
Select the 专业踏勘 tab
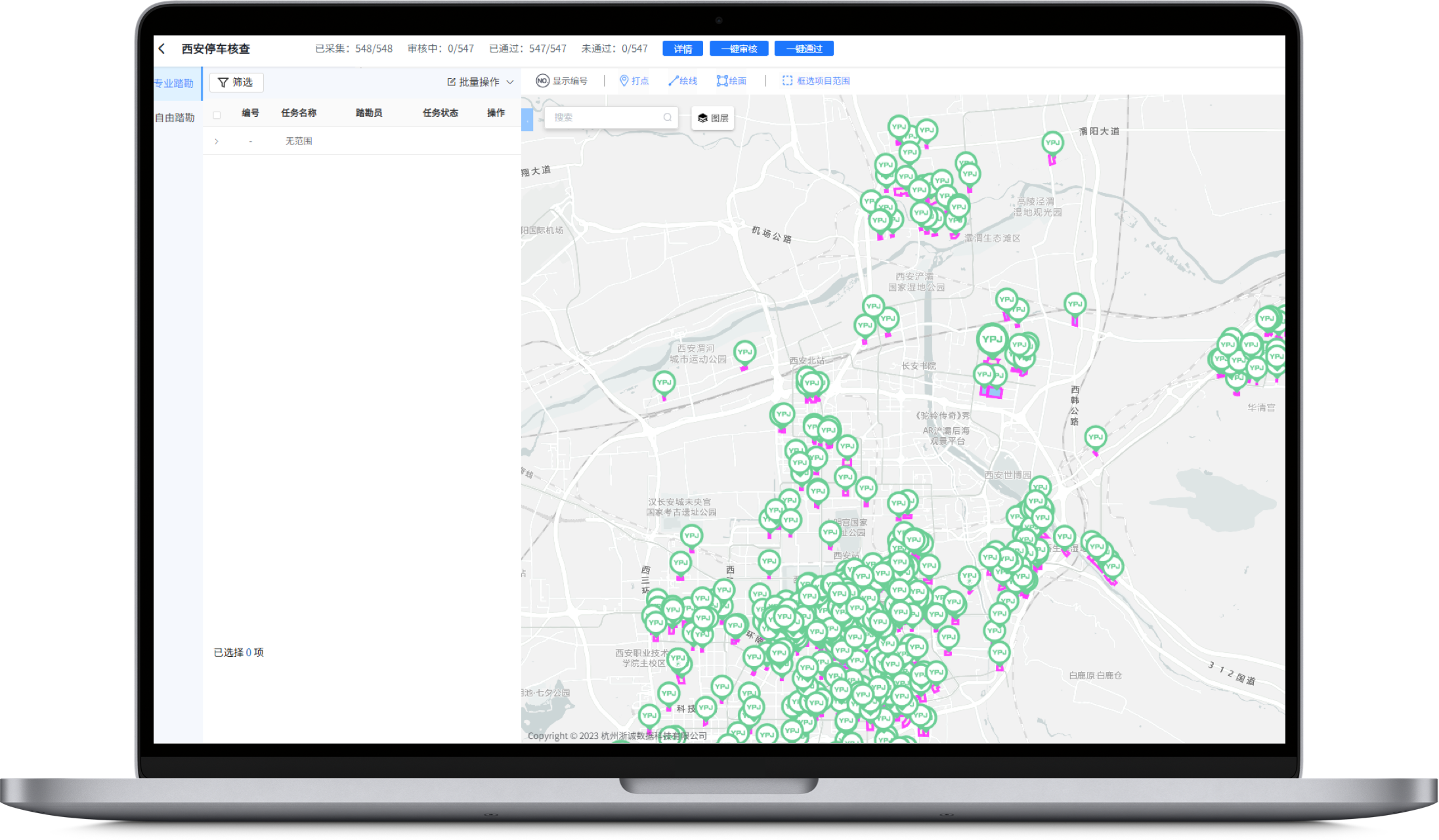point(174,83)
